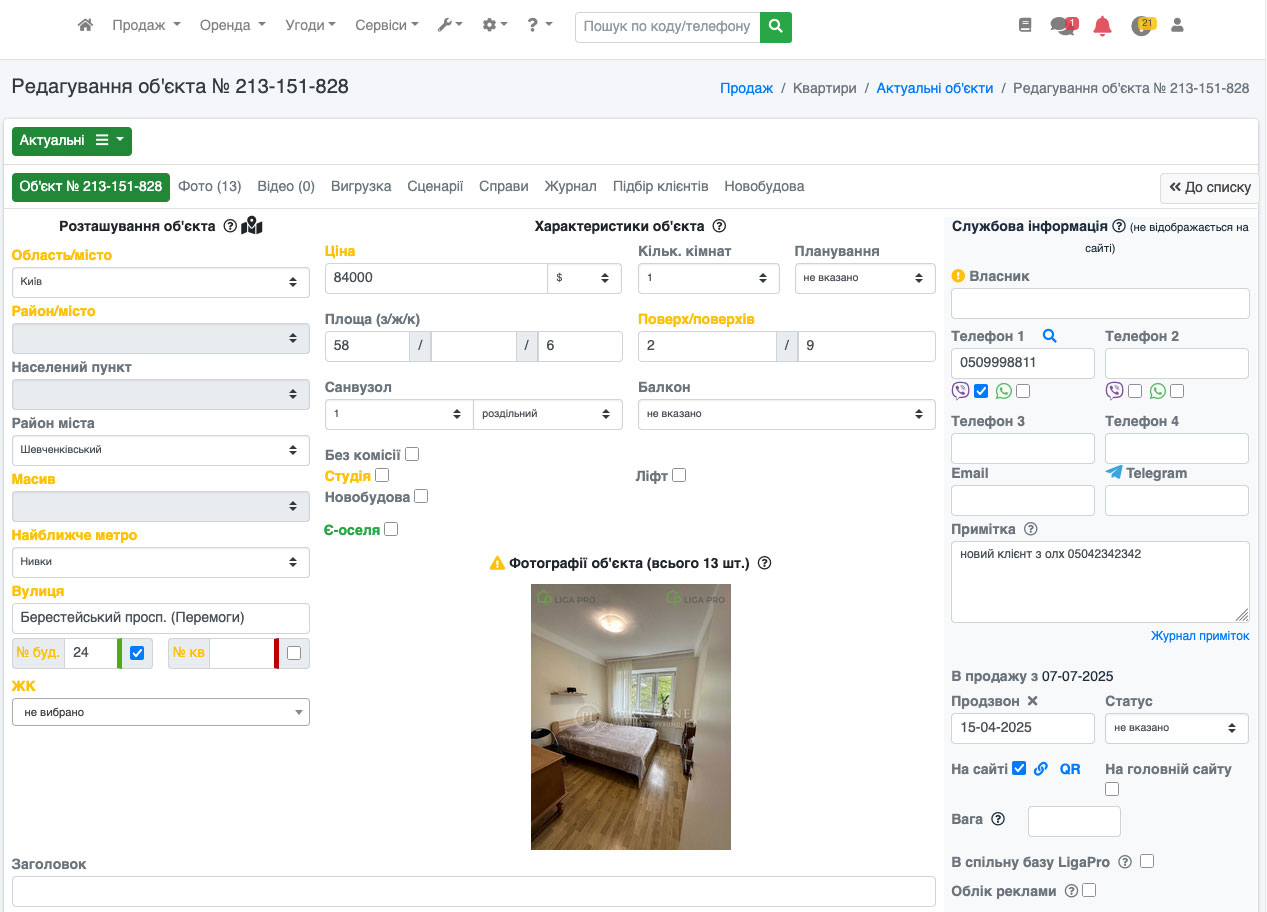Open map icon next to location heading
Screen dimensions: 1267x912
[252, 226]
